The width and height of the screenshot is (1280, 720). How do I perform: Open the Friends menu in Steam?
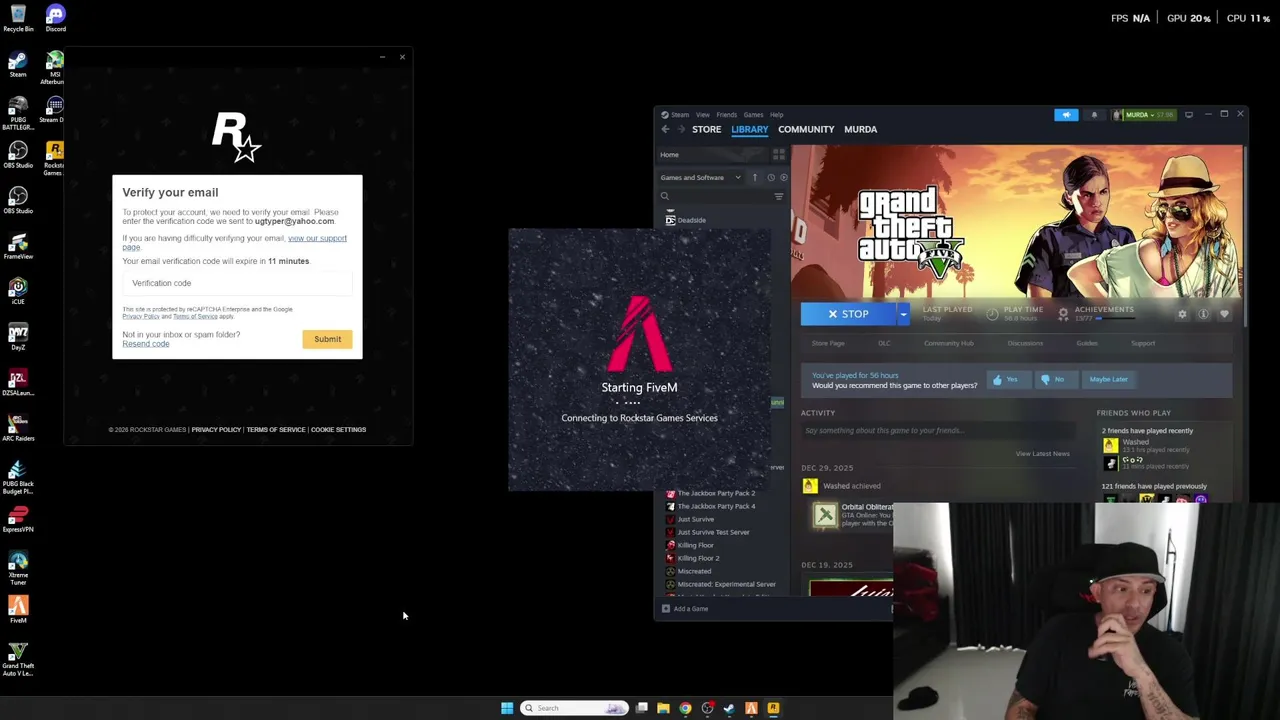727,115
